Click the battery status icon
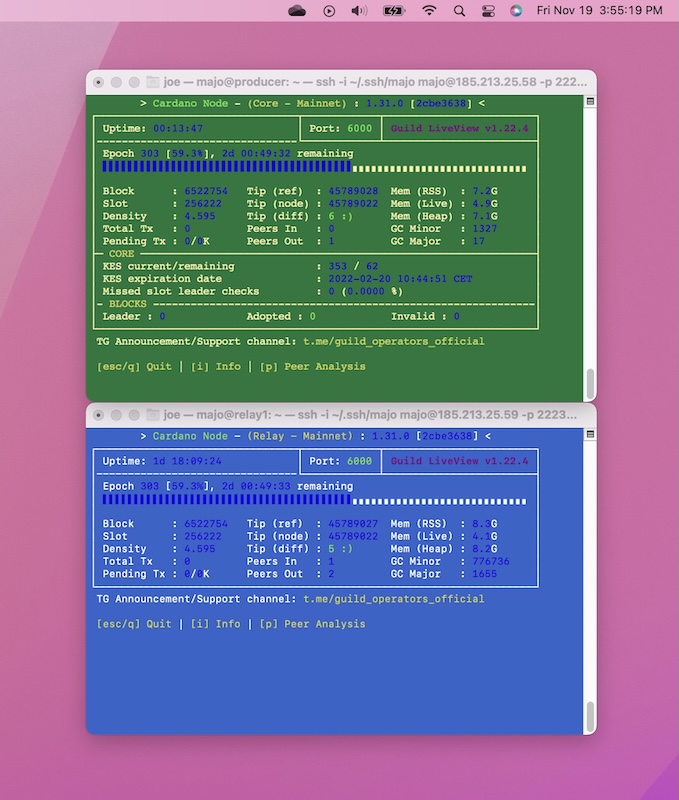Image resolution: width=679 pixels, height=800 pixels. pyautogui.click(x=394, y=11)
